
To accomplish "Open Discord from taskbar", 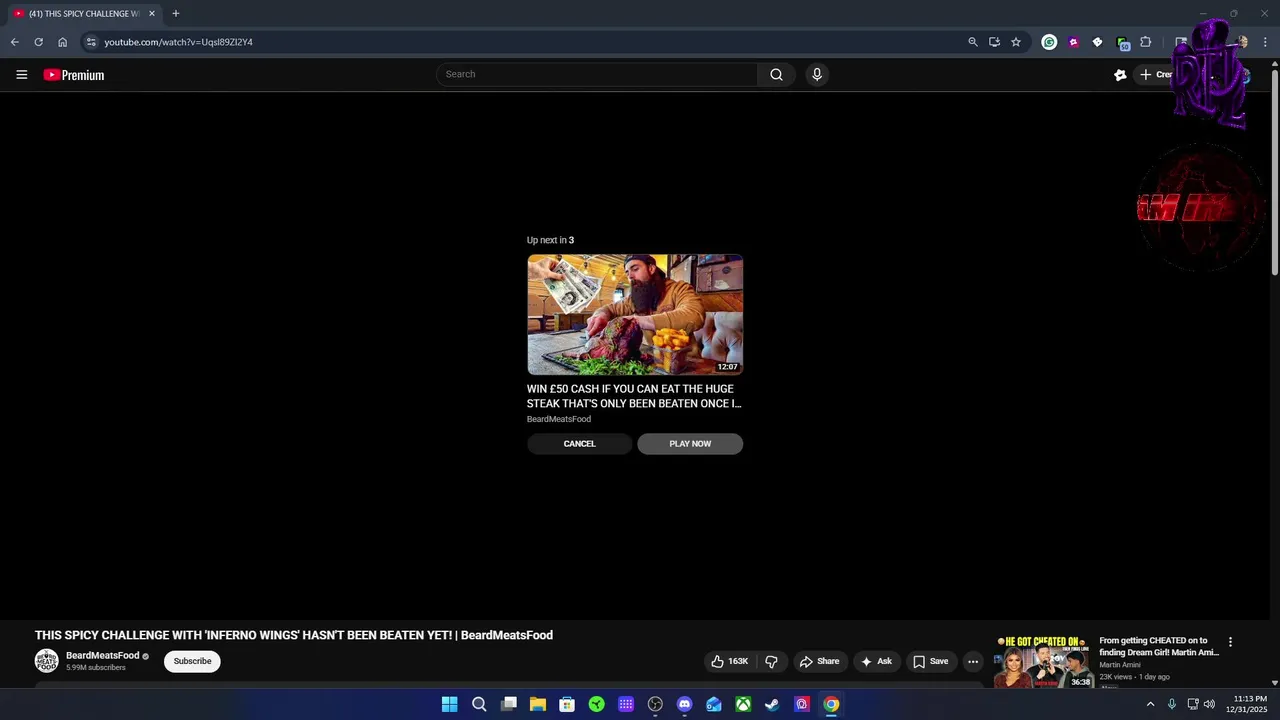I will [x=684, y=704].
